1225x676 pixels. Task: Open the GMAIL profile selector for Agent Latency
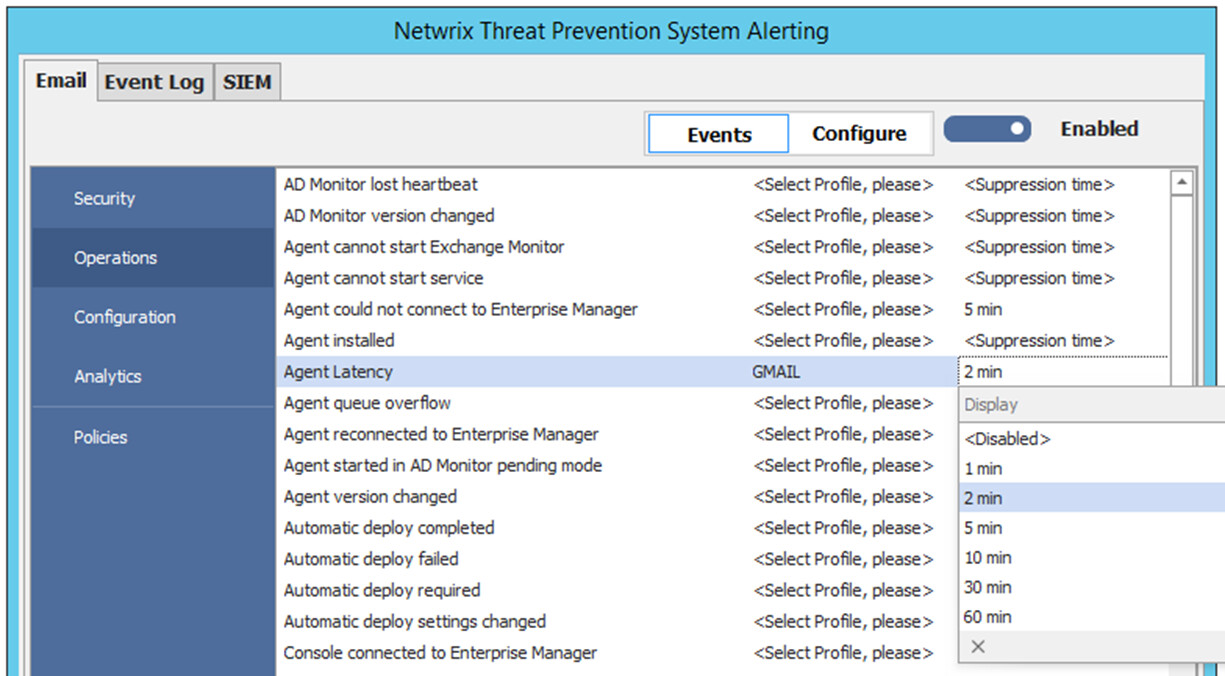(776, 372)
